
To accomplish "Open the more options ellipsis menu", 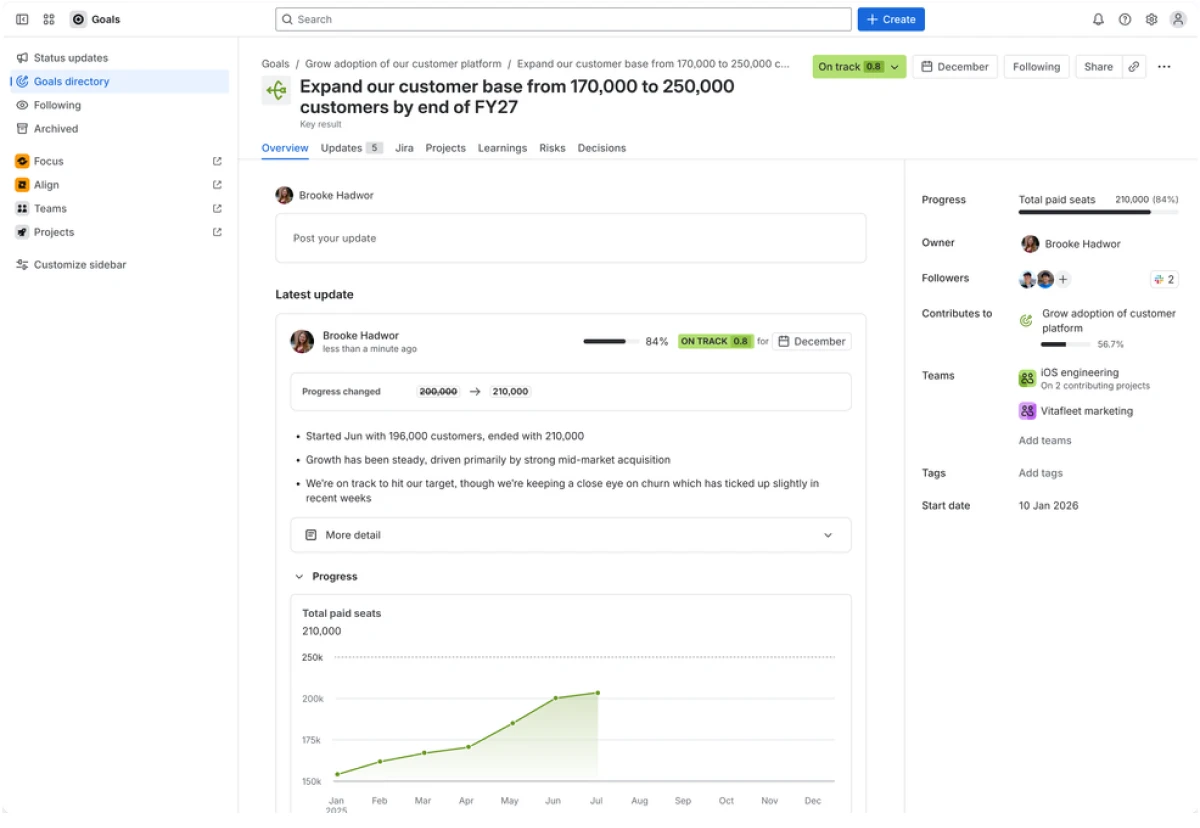I will click(x=1164, y=67).
